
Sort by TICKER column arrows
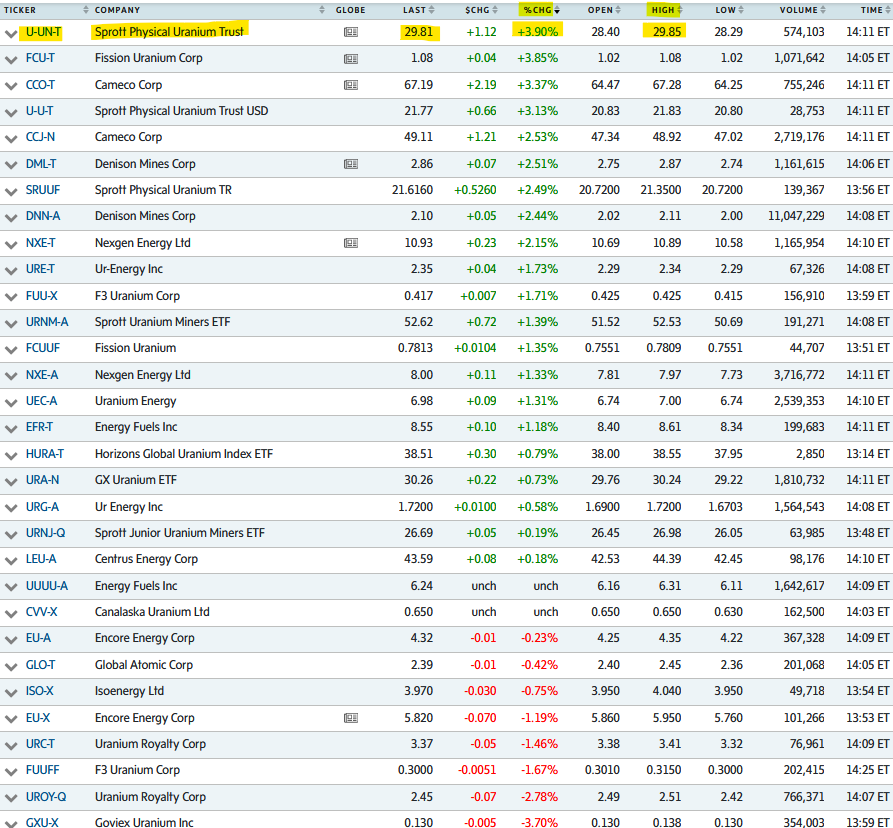86,10
